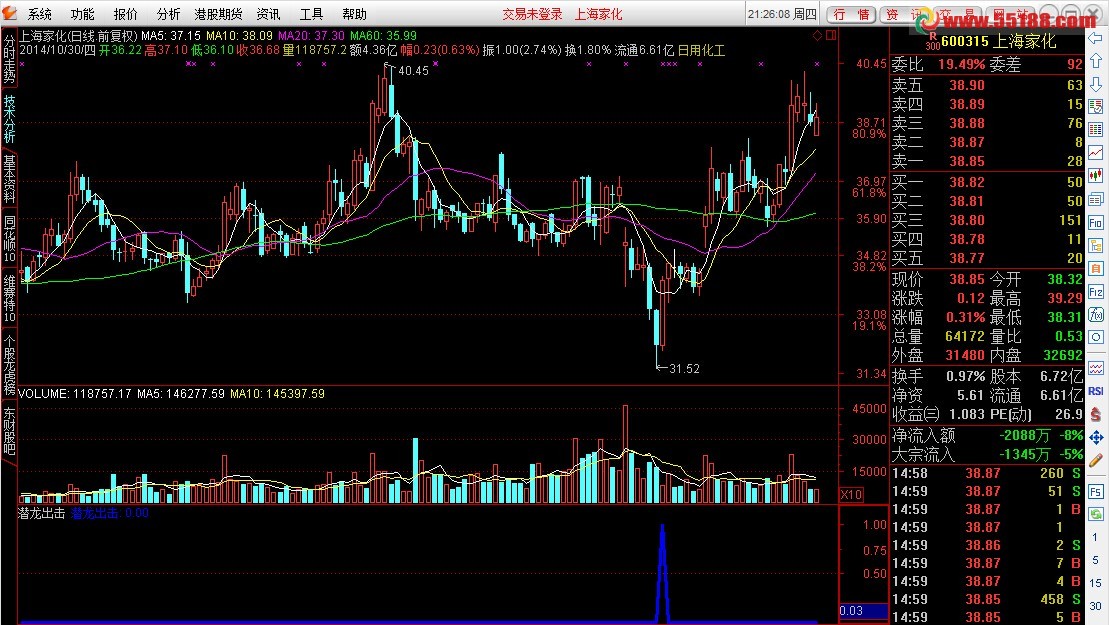Click the 14:59 trade row with volume 458
Screen dimensions: 1109x625
[986, 599]
